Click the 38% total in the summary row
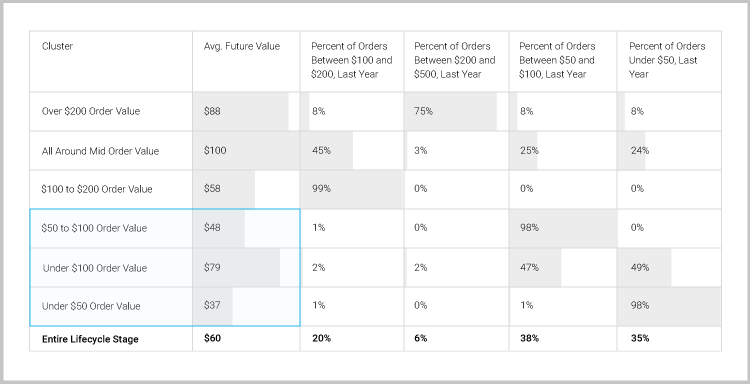The height and width of the screenshot is (384, 750). click(x=529, y=339)
